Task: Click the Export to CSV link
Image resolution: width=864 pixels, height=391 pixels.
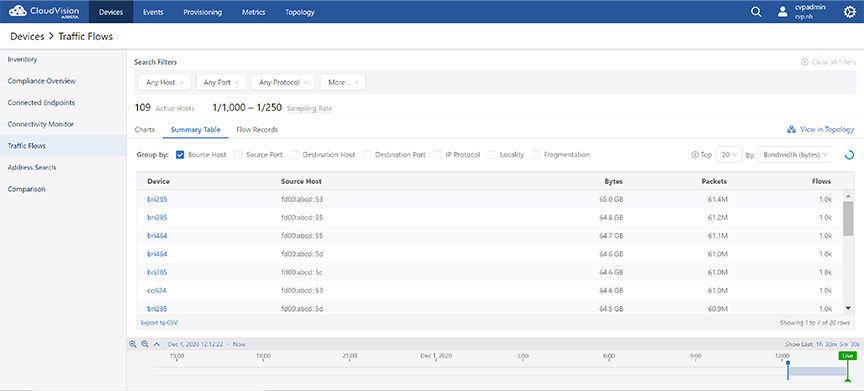Action: point(159,322)
